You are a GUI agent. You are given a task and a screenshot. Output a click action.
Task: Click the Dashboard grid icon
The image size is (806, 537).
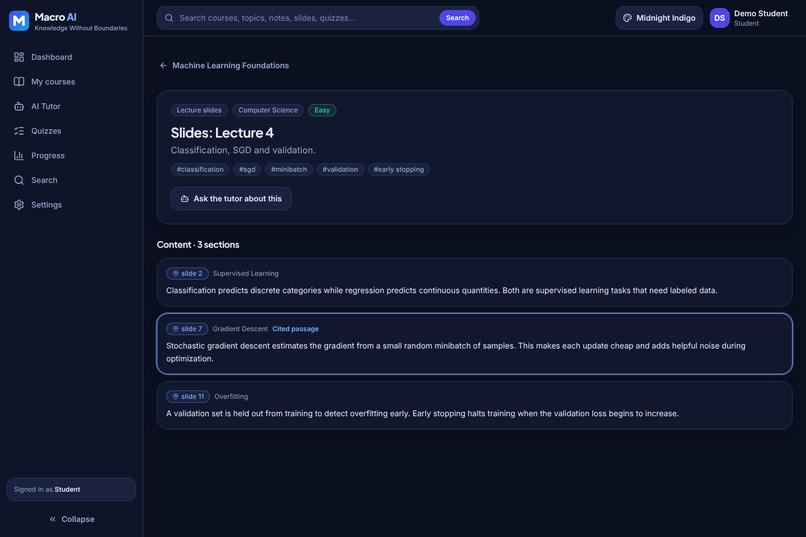click(19, 57)
